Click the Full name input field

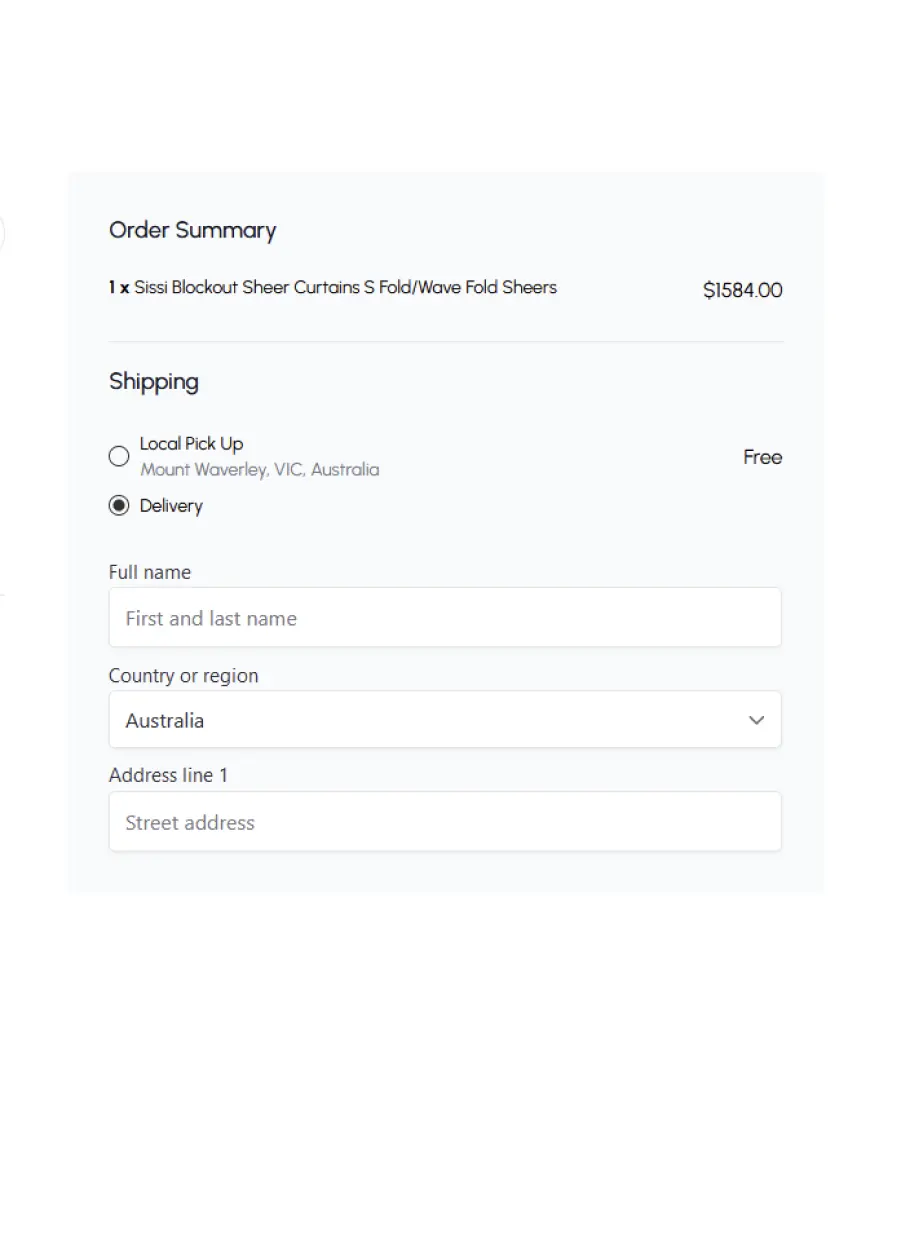point(445,618)
